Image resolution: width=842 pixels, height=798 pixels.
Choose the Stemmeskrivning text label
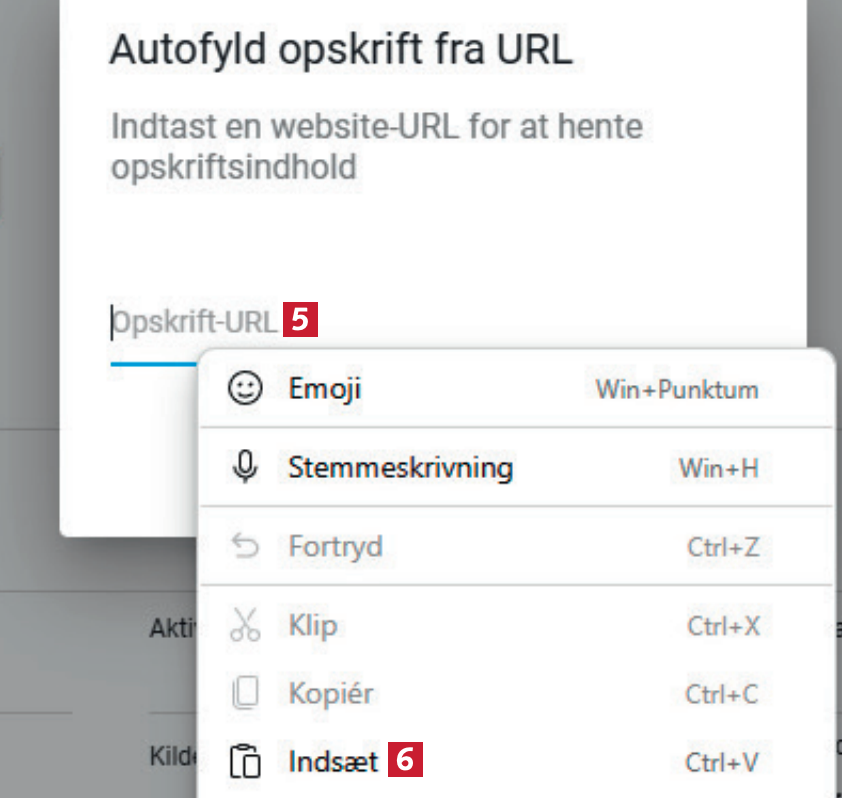tap(400, 467)
